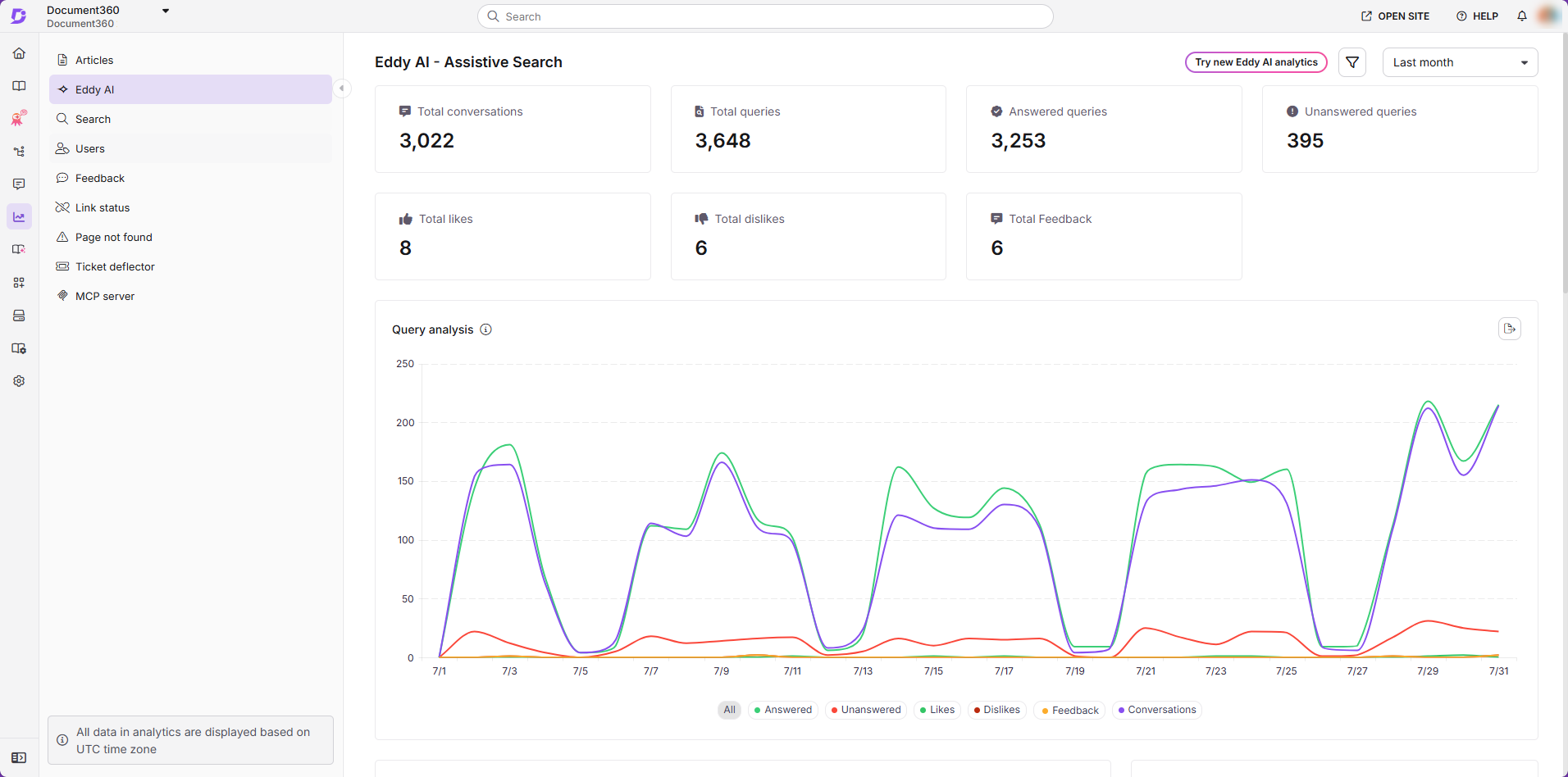The width and height of the screenshot is (1568, 777).
Task: Click Try new Eddy AI analytics button
Action: pyautogui.click(x=1256, y=62)
